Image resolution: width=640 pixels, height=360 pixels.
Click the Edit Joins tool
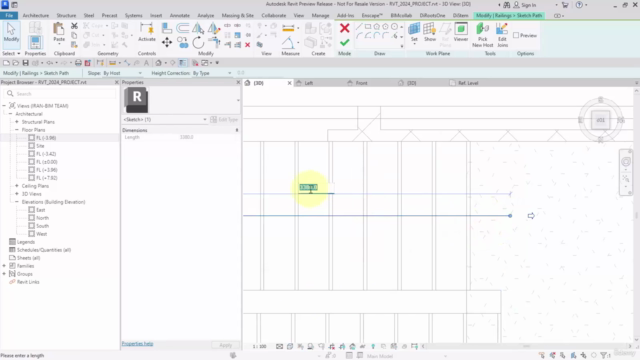(x=502, y=35)
